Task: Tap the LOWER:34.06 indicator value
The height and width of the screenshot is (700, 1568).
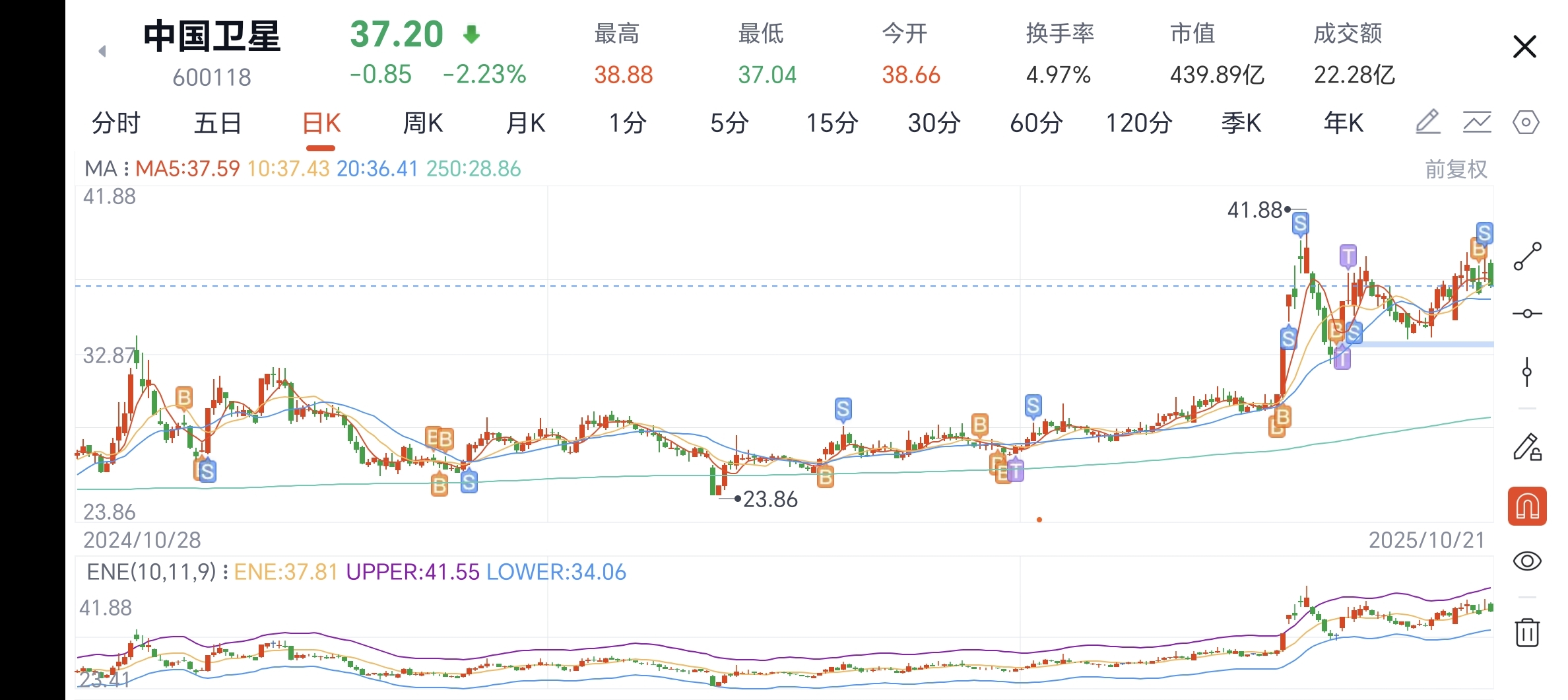Action: [x=556, y=572]
